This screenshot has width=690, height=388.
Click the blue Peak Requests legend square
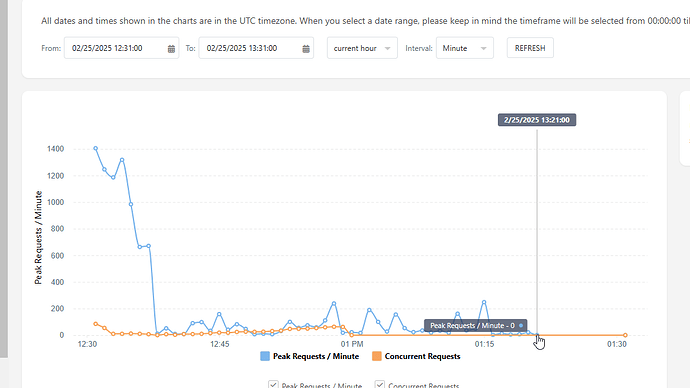click(x=265, y=356)
